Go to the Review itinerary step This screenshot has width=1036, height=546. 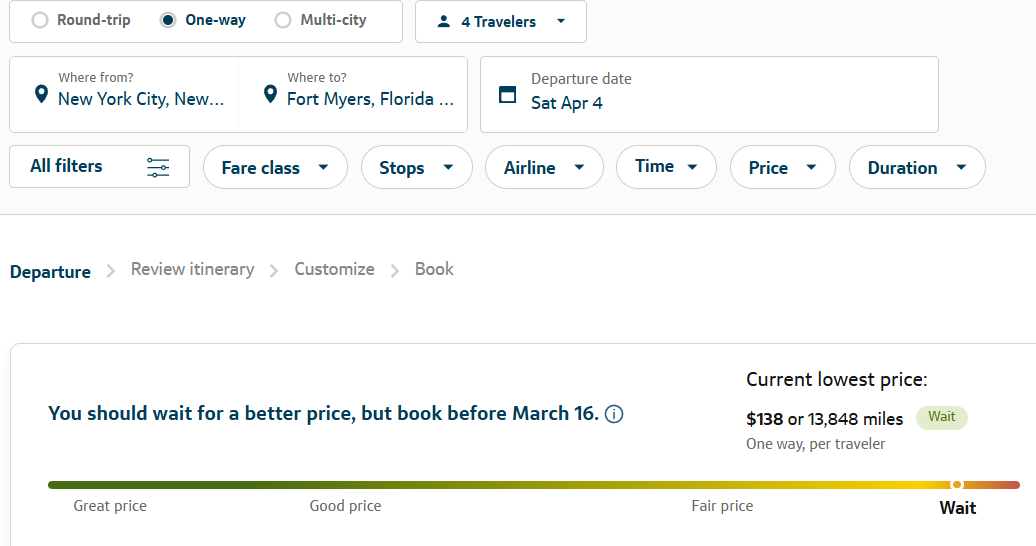click(192, 270)
